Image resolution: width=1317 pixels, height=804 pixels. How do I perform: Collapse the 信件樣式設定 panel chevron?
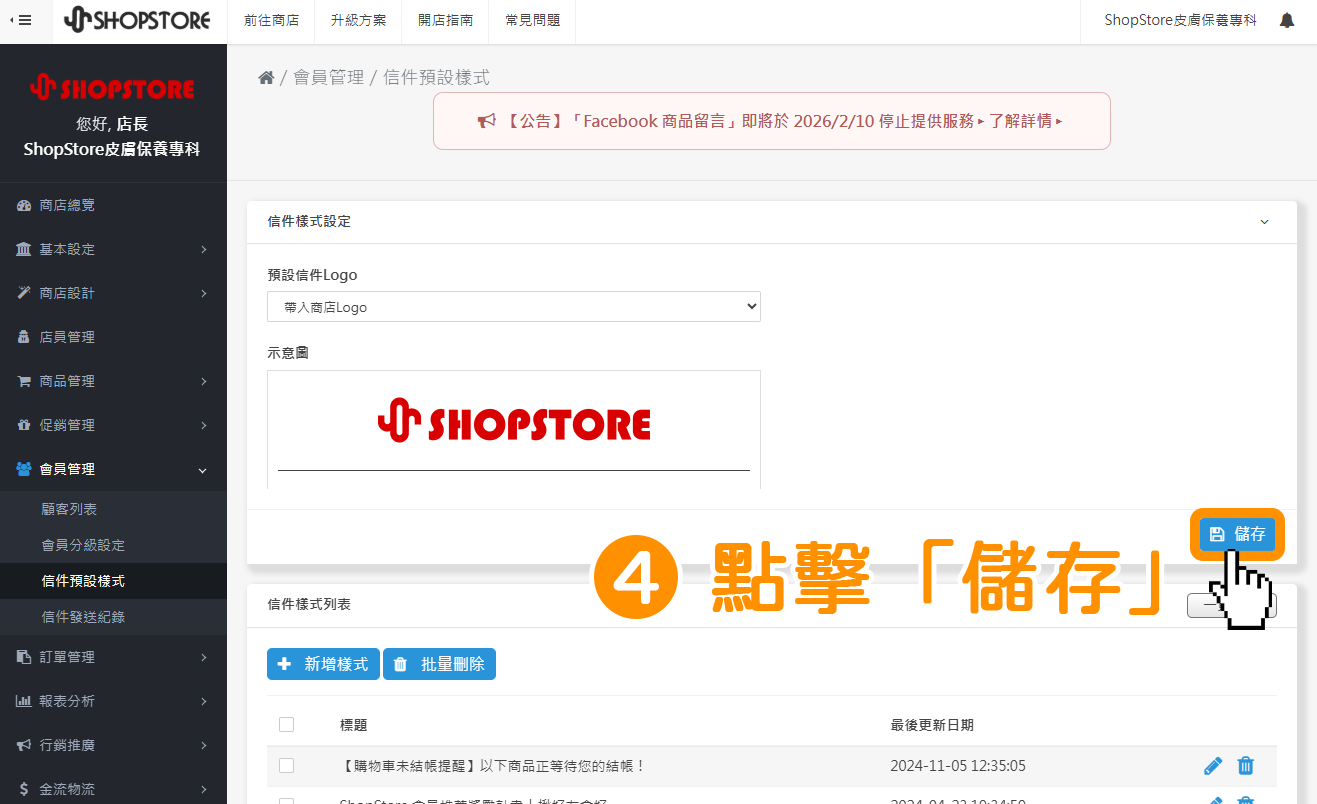(1264, 222)
